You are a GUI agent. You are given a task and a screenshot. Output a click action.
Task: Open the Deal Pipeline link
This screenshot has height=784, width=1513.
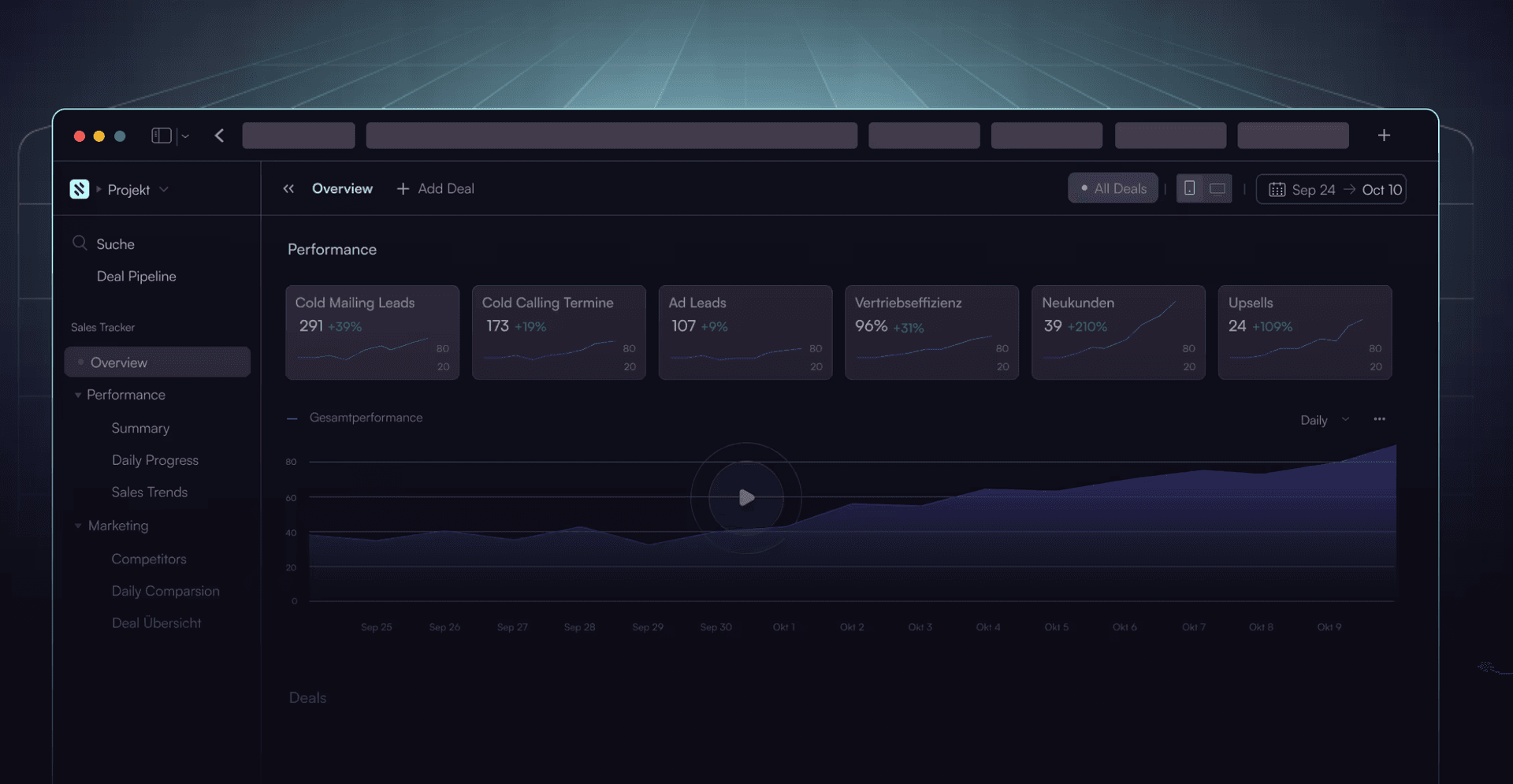(136, 277)
